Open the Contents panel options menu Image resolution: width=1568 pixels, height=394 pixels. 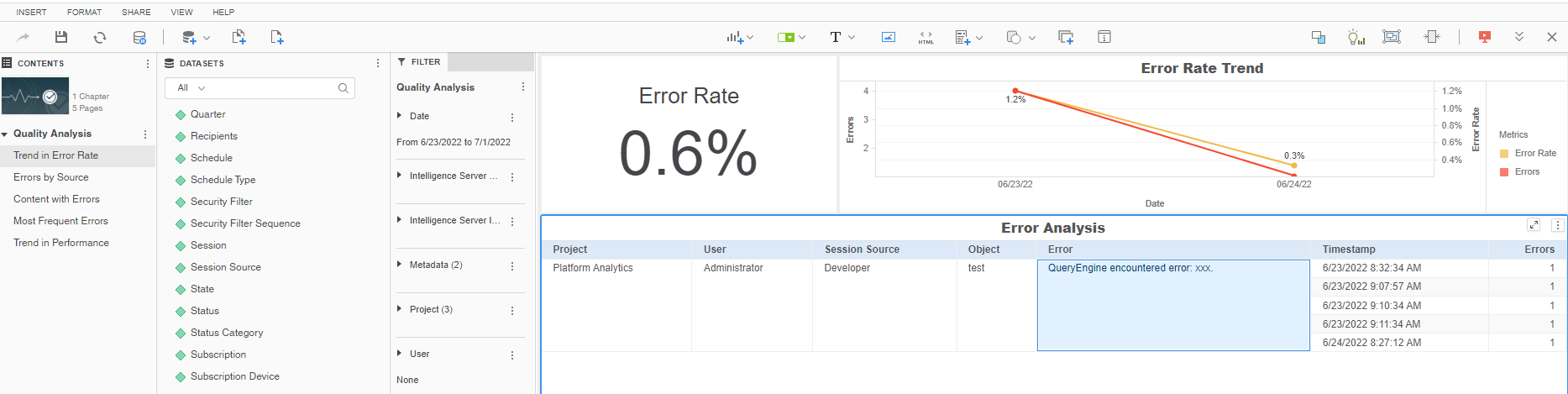coord(148,64)
